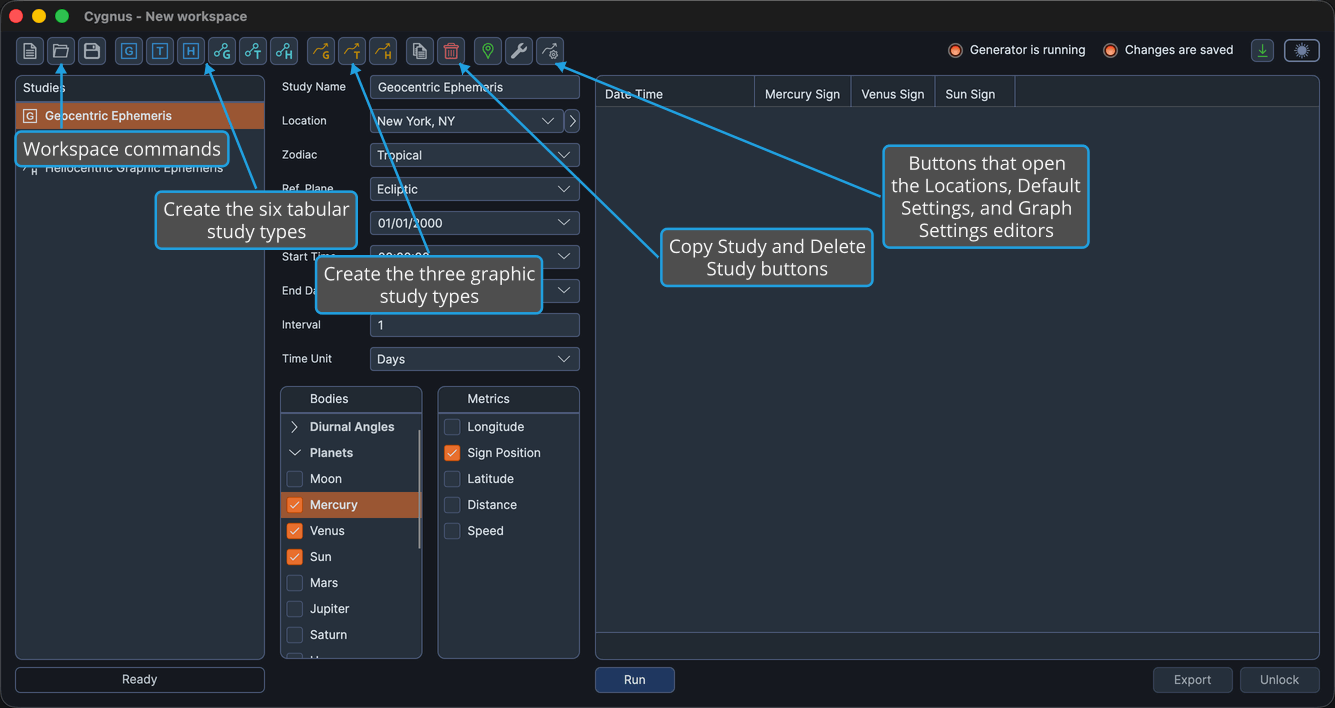Open the Ref. Plane dropdown showing Ecliptic
Viewport: 1335px width, 708px height.
(474, 189)
